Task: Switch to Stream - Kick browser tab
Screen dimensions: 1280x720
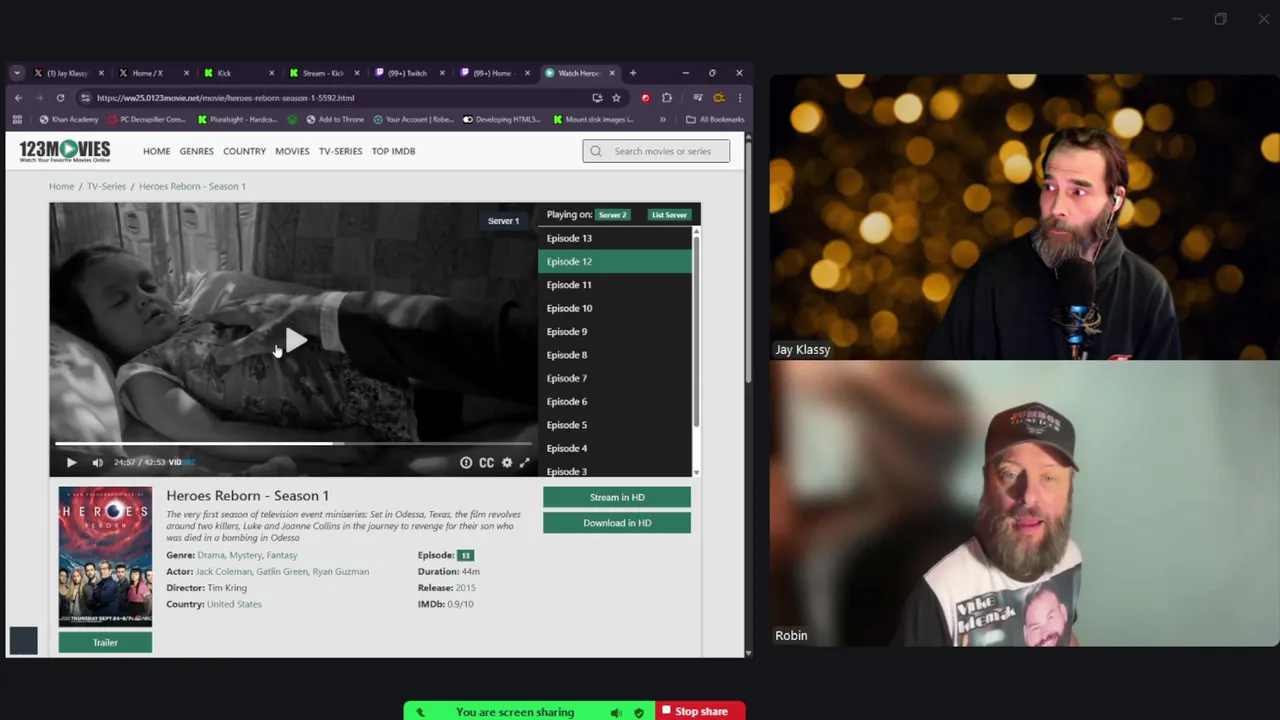Action: tap(322, 73)
